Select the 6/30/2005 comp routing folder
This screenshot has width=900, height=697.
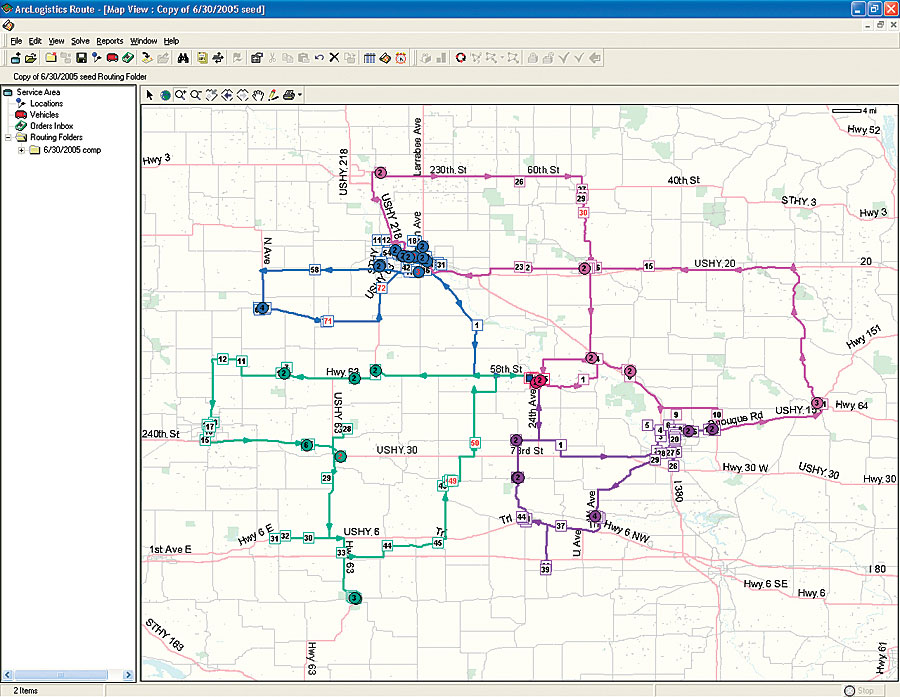tap(72, 150)
